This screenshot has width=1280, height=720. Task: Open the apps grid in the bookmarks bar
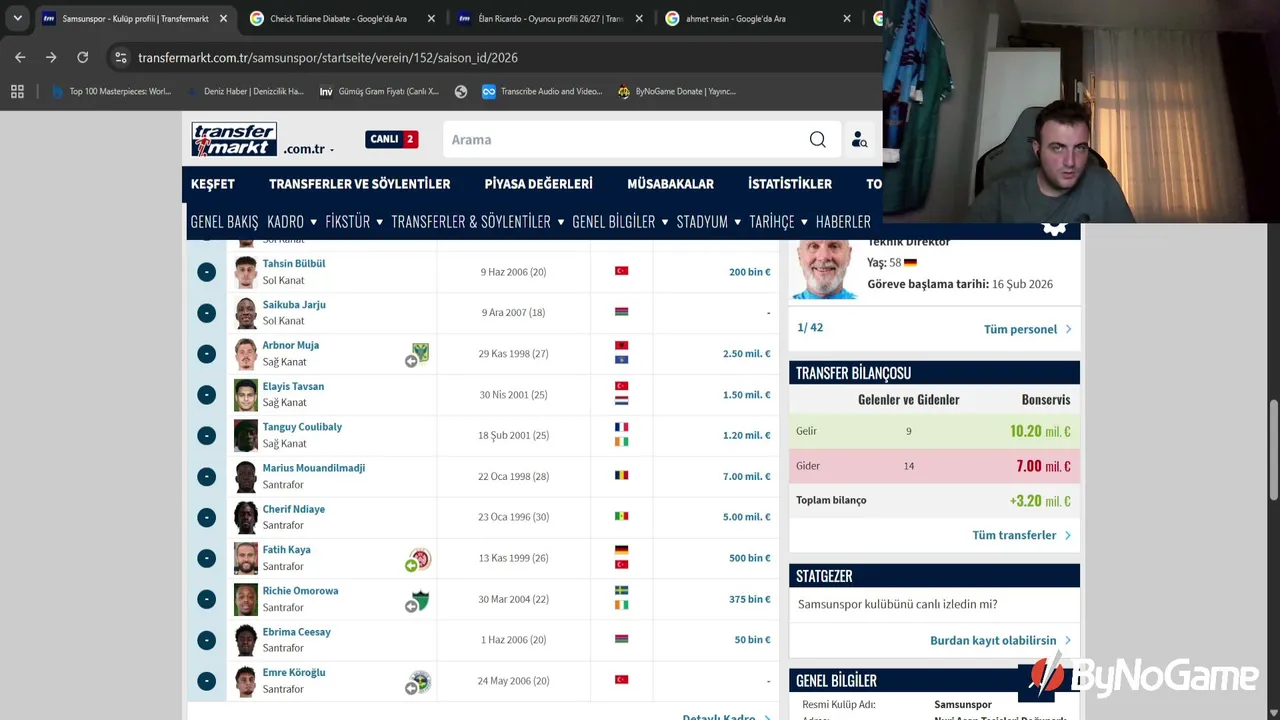pos(17,91)
